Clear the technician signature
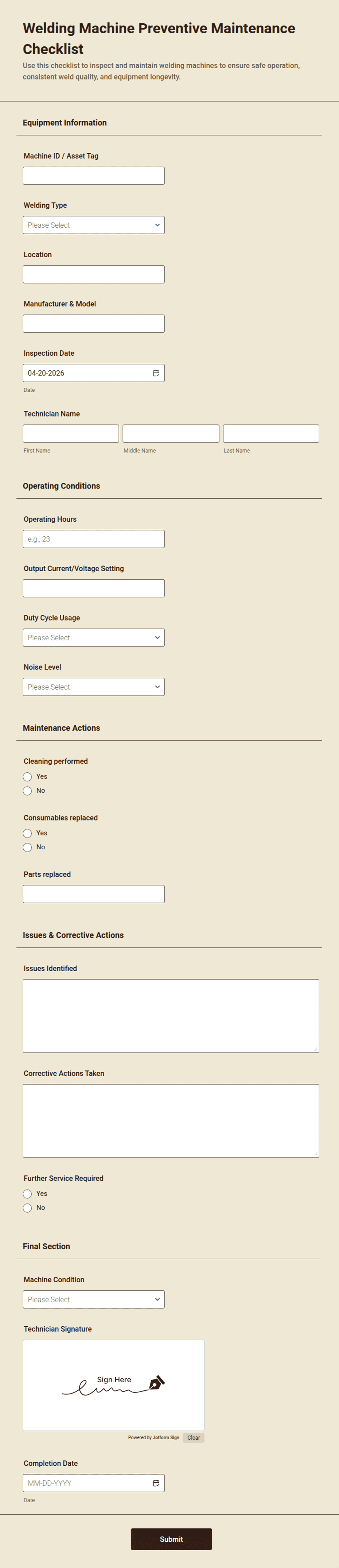The height and width of the screenshot is (1568, 339). point(194,1438)
